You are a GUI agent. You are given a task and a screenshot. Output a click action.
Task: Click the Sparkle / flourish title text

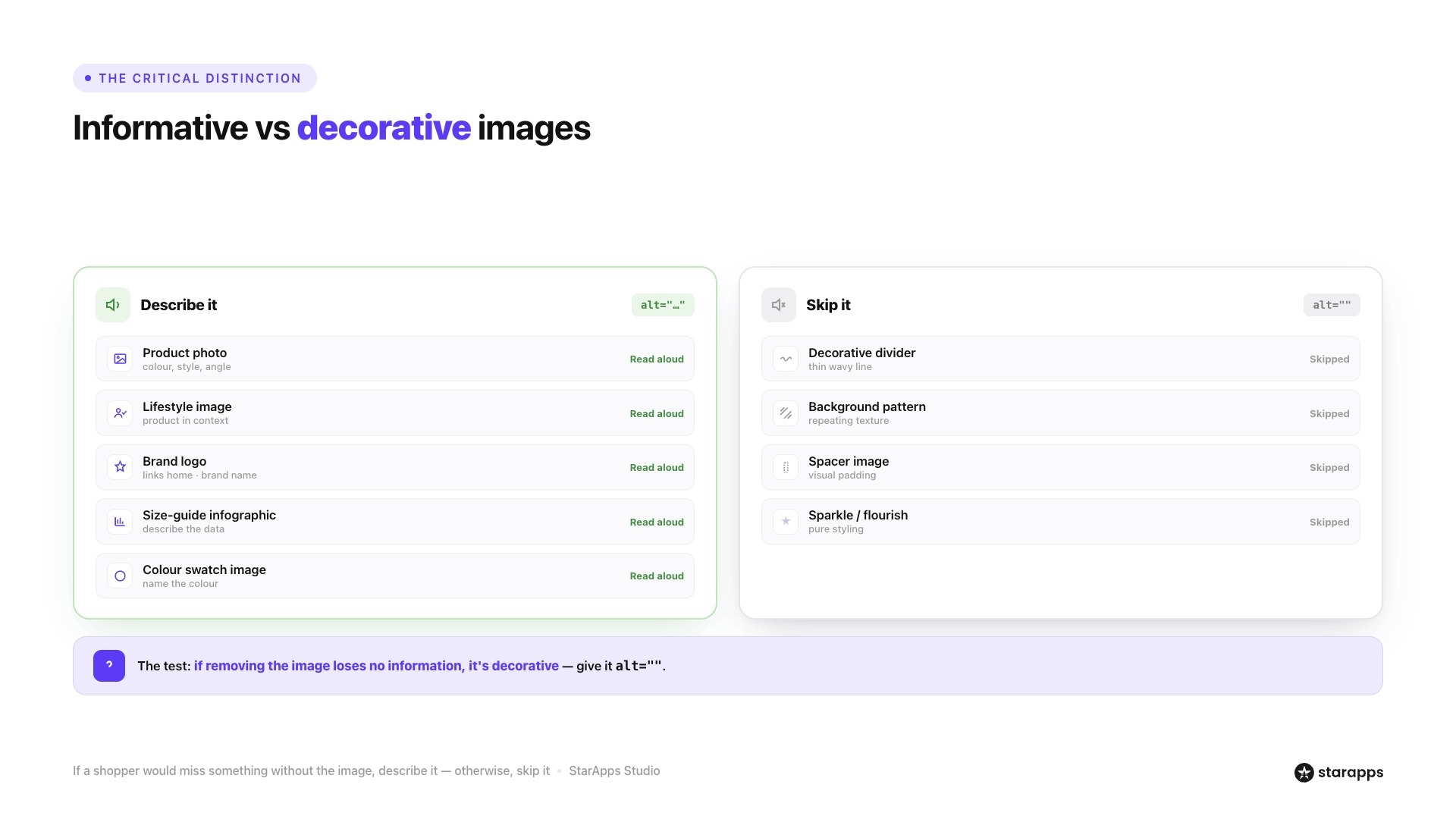858,515
